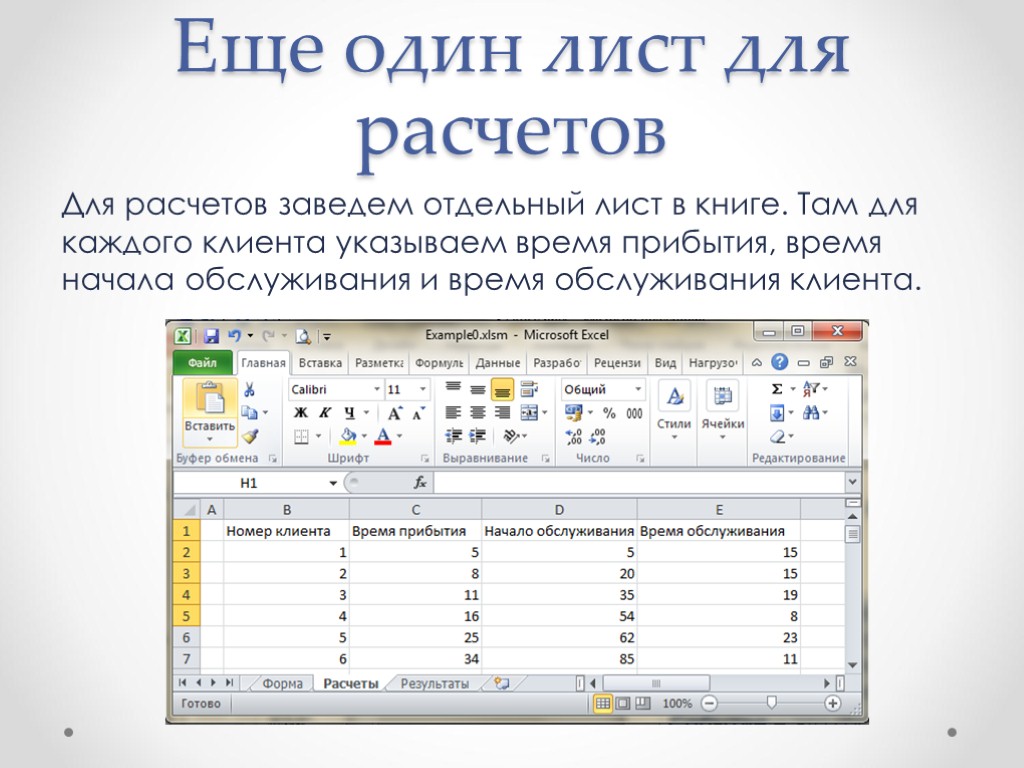Click the Clear eraser icon
The width and height of the screenshot is (1024, 768).
click(777, 436)
